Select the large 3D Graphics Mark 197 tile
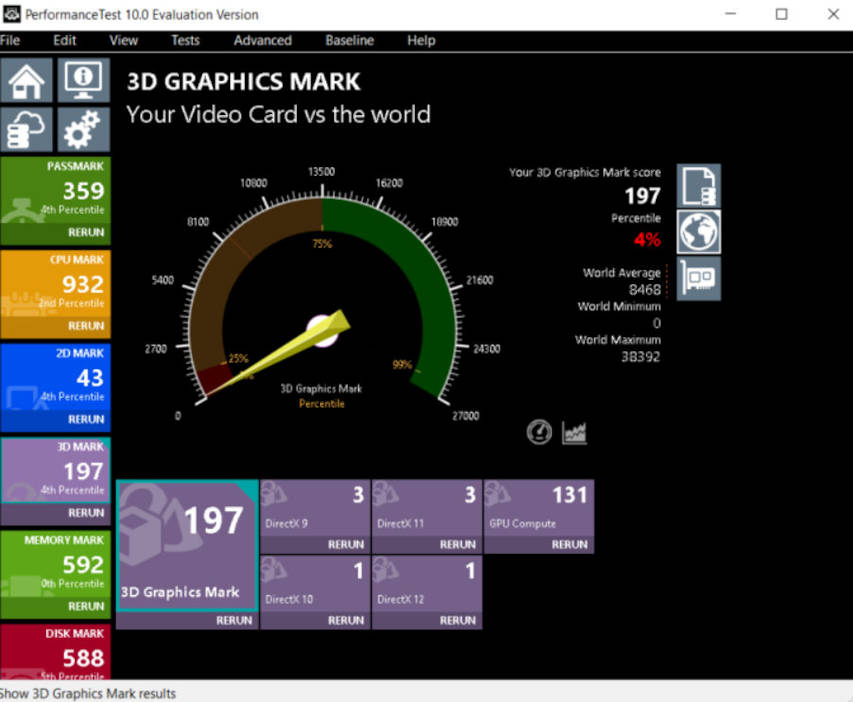 [x=187, y=545]
